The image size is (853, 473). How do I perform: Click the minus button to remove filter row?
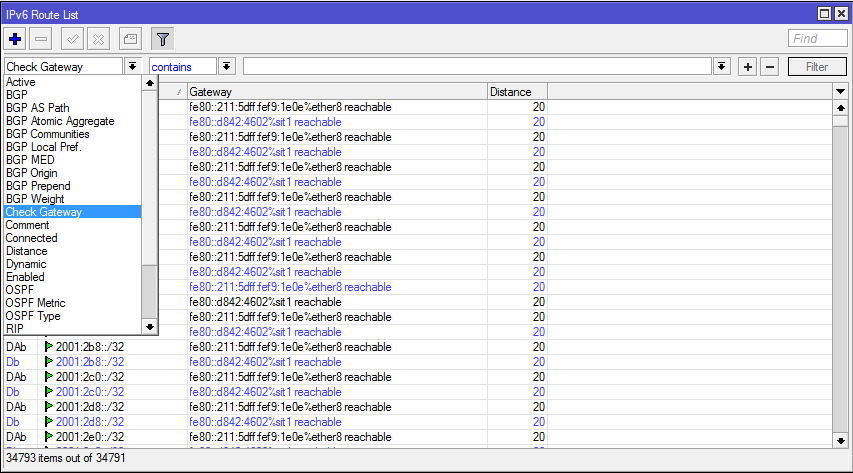(x=769, y=67)
